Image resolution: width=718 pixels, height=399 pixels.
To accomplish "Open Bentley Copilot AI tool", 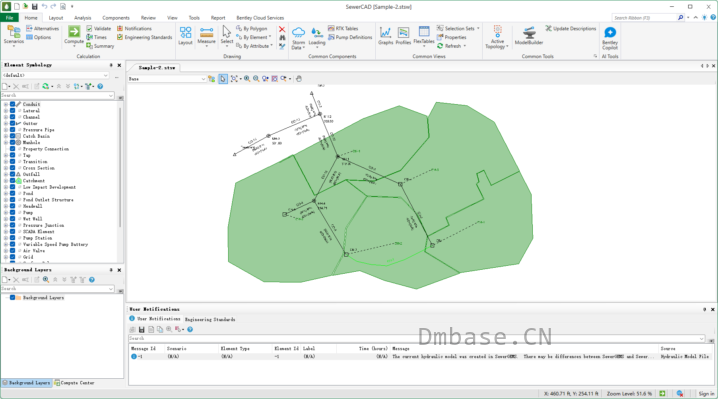I will [610, 38].
